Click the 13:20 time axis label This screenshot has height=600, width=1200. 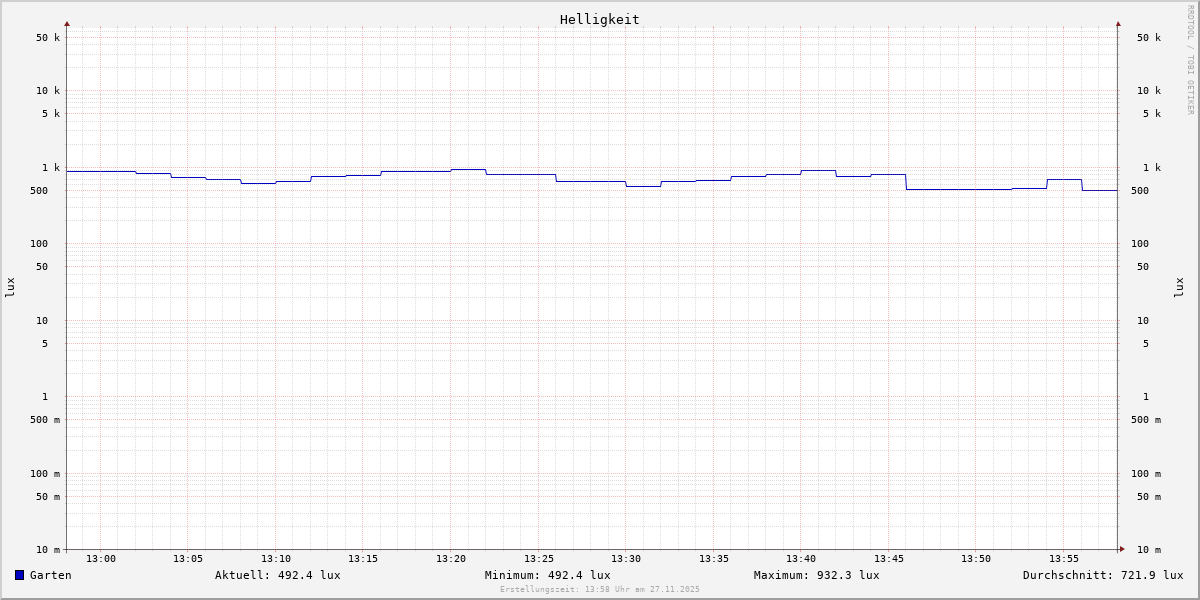[451, 559]
